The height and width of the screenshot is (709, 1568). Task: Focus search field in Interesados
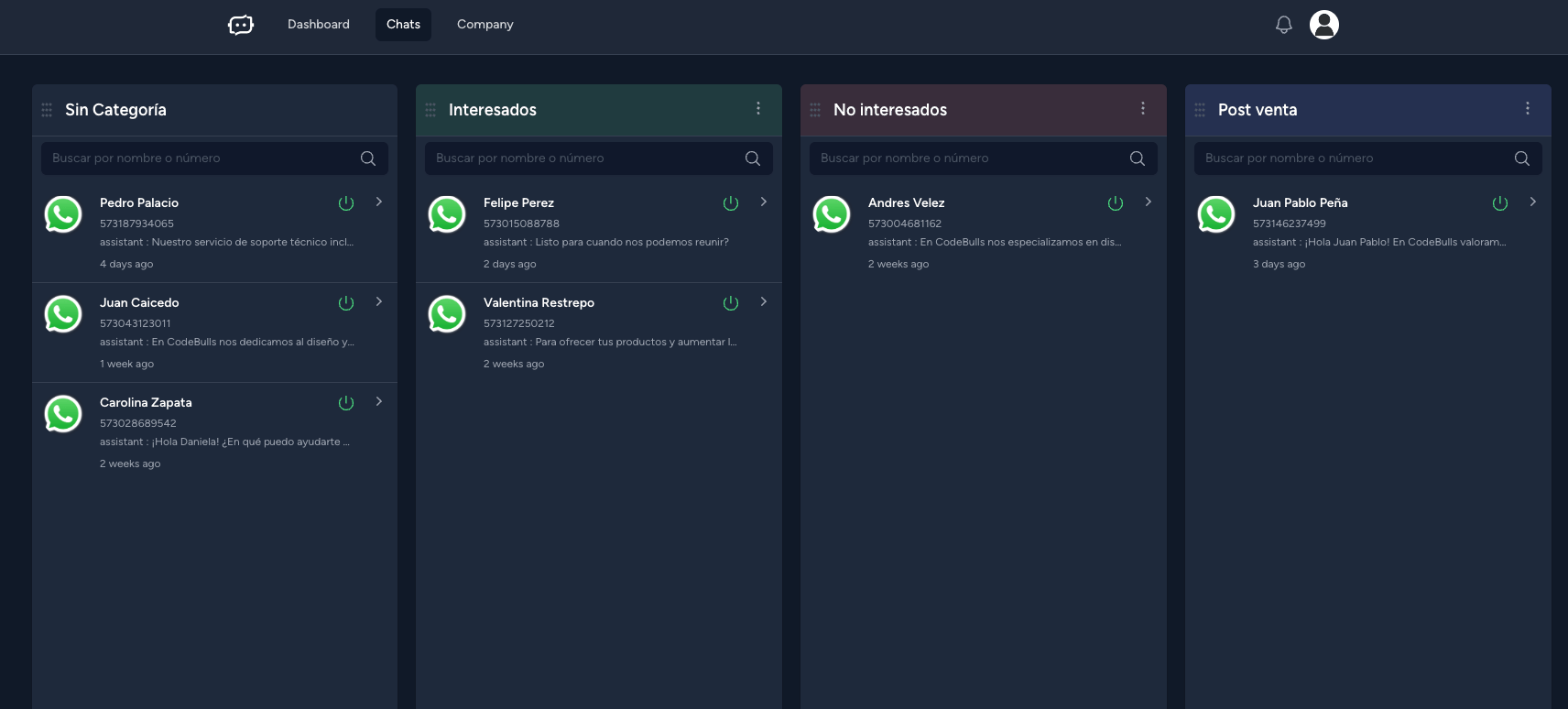(599, 158)
